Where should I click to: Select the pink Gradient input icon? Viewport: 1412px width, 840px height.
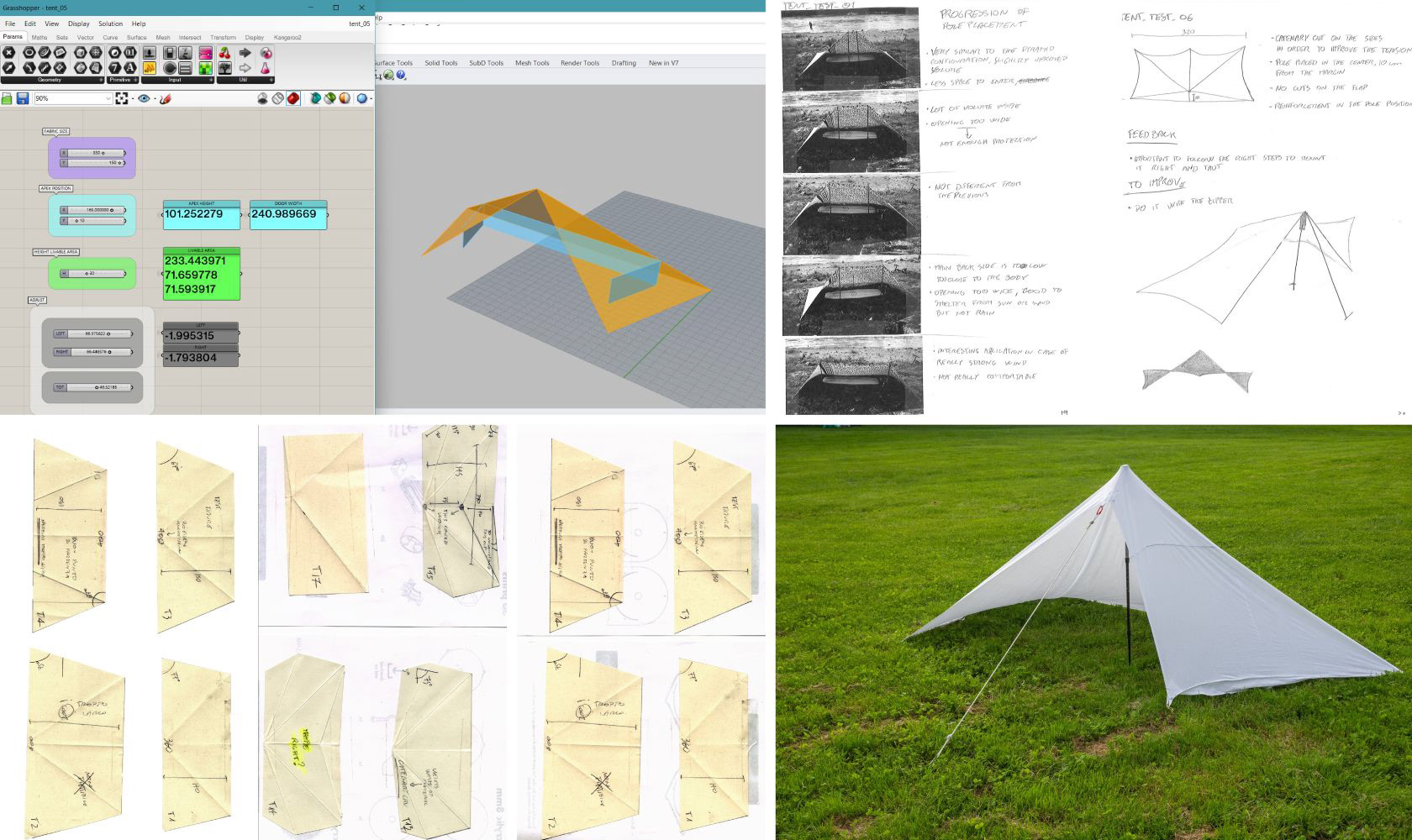coord(206,53)
